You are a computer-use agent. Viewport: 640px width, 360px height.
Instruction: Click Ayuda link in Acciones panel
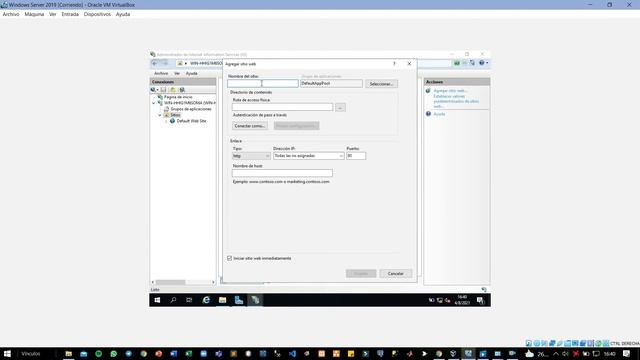439,114
